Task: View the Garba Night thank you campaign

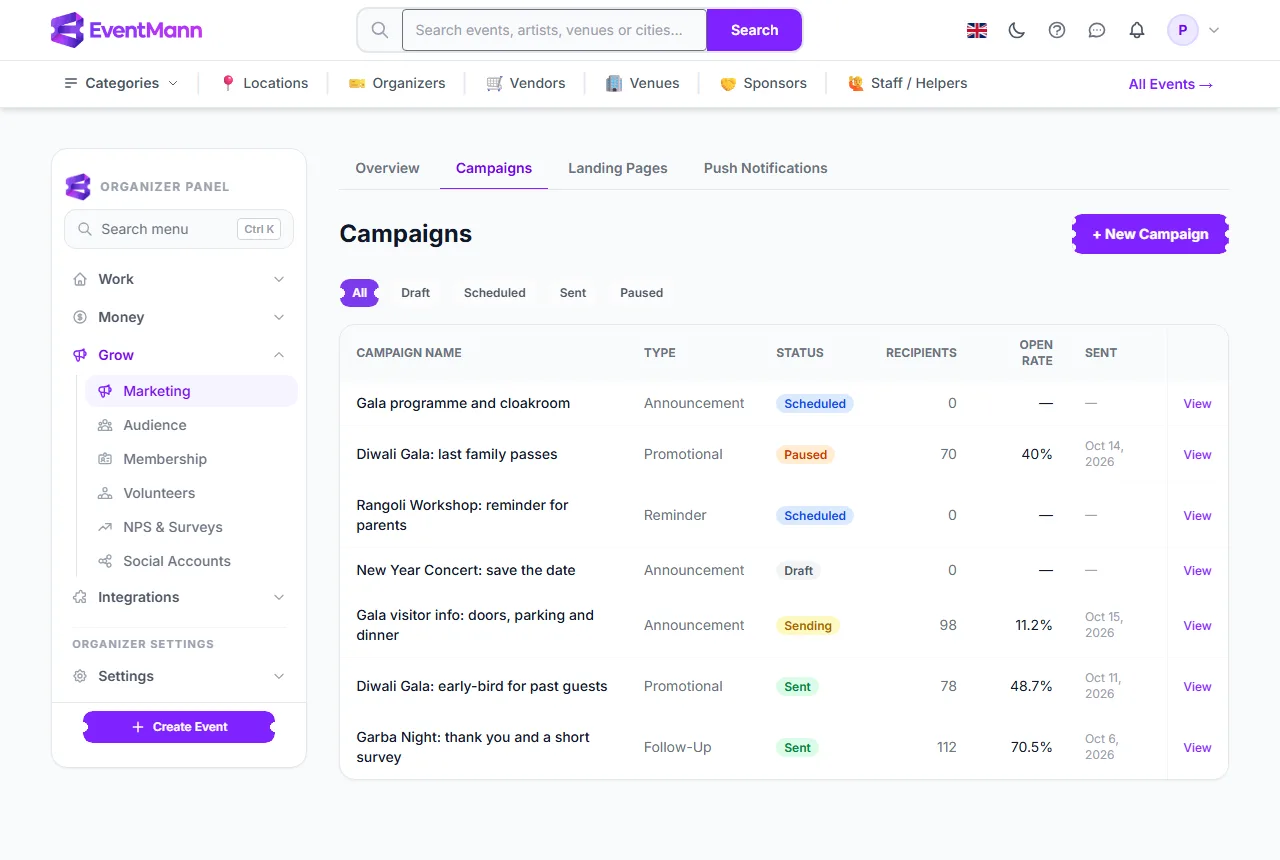Action: [1197, 747]
